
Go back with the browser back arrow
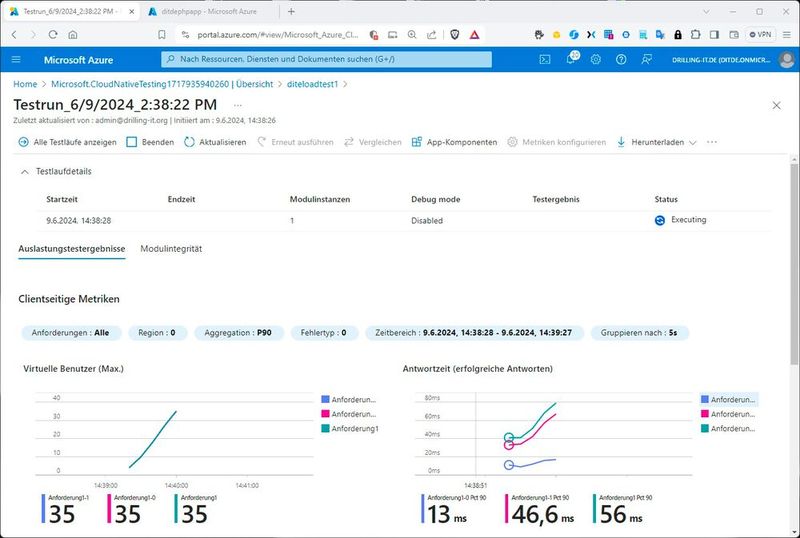[14, 35]
